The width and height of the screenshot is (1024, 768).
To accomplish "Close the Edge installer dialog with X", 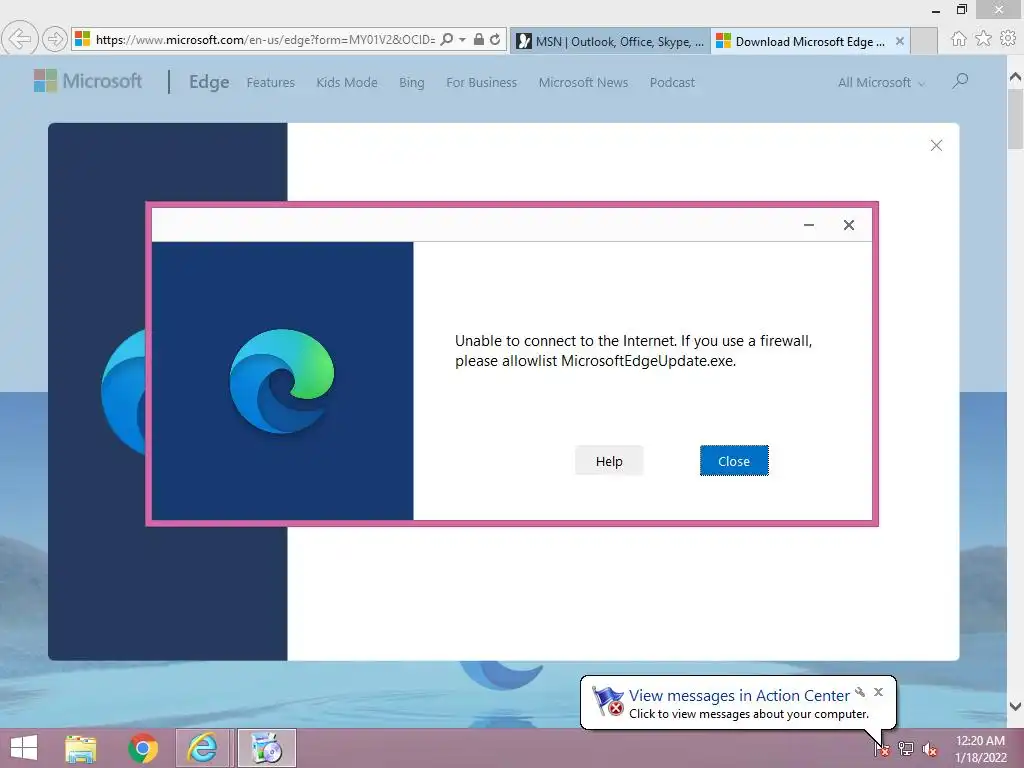I will (x=848, y=225).
